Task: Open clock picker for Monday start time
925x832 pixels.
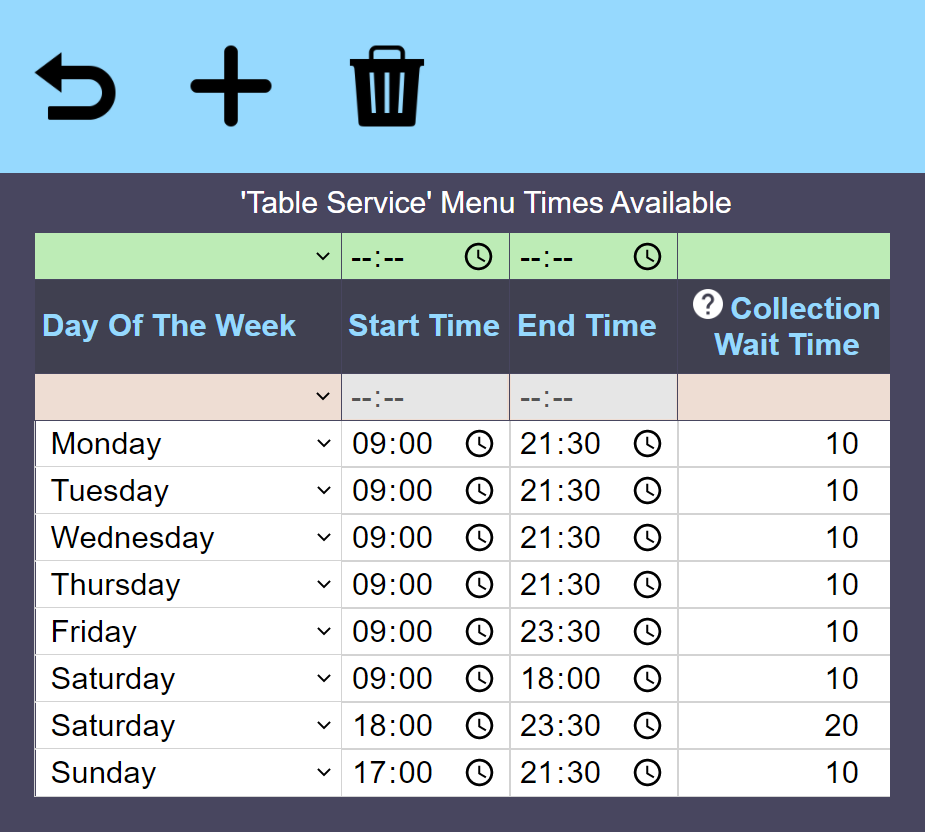Action: (479, 444)
